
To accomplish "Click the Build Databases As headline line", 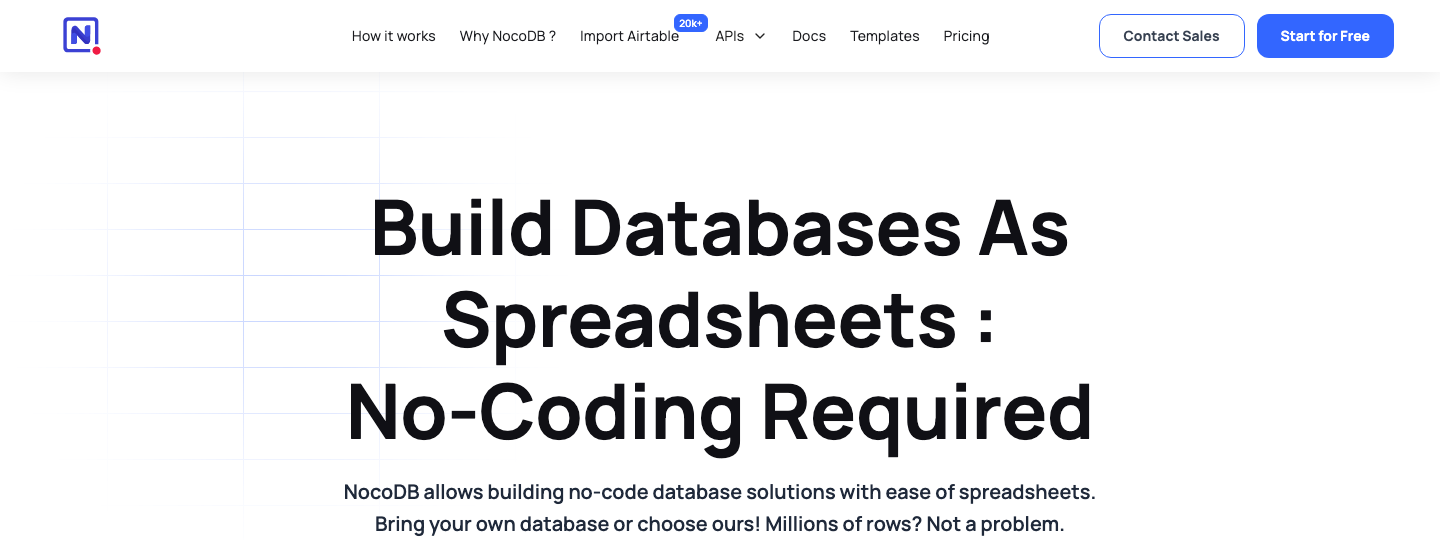I will (720, 227).
